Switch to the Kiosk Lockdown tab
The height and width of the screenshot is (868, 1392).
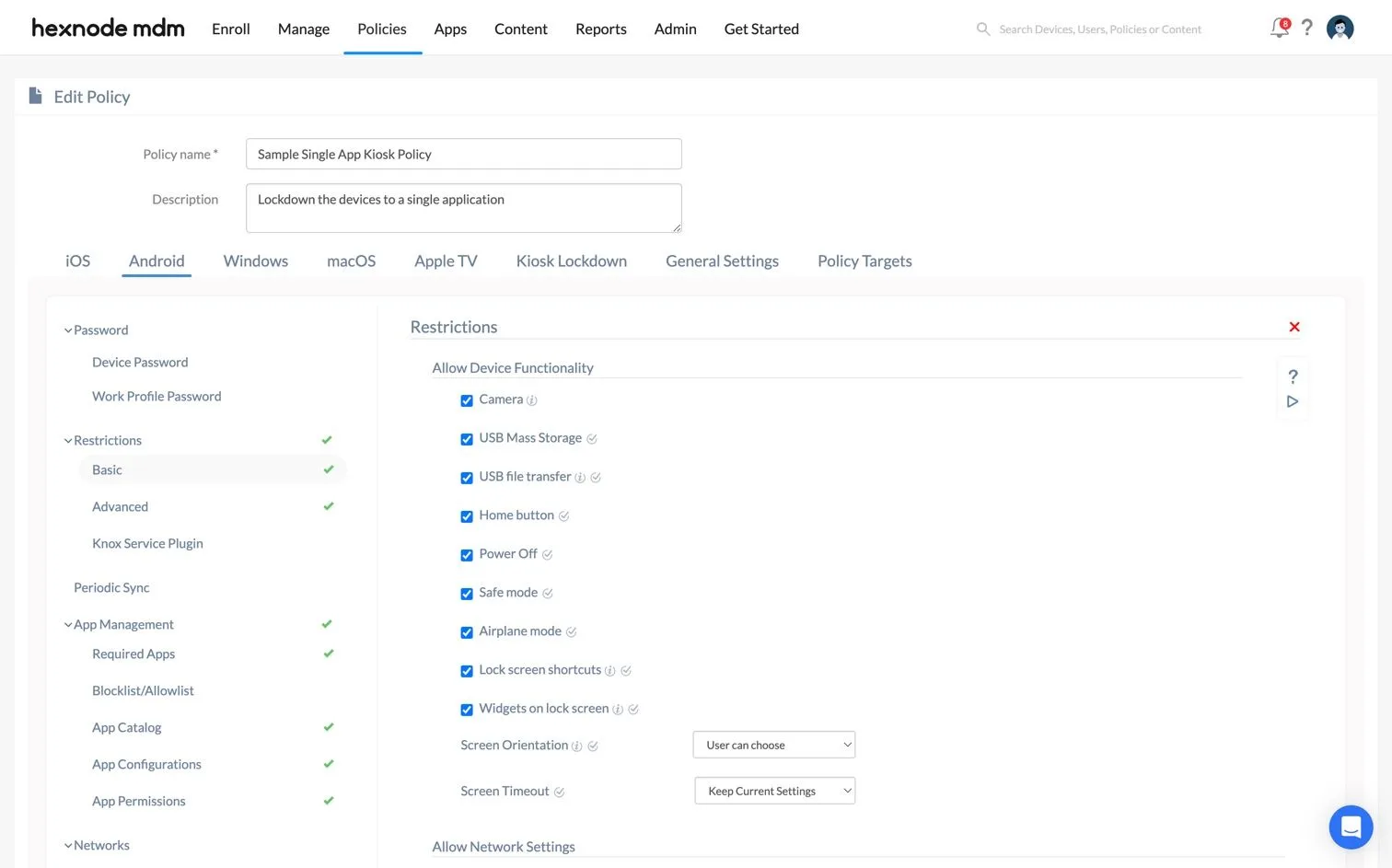tap(572, 260)
